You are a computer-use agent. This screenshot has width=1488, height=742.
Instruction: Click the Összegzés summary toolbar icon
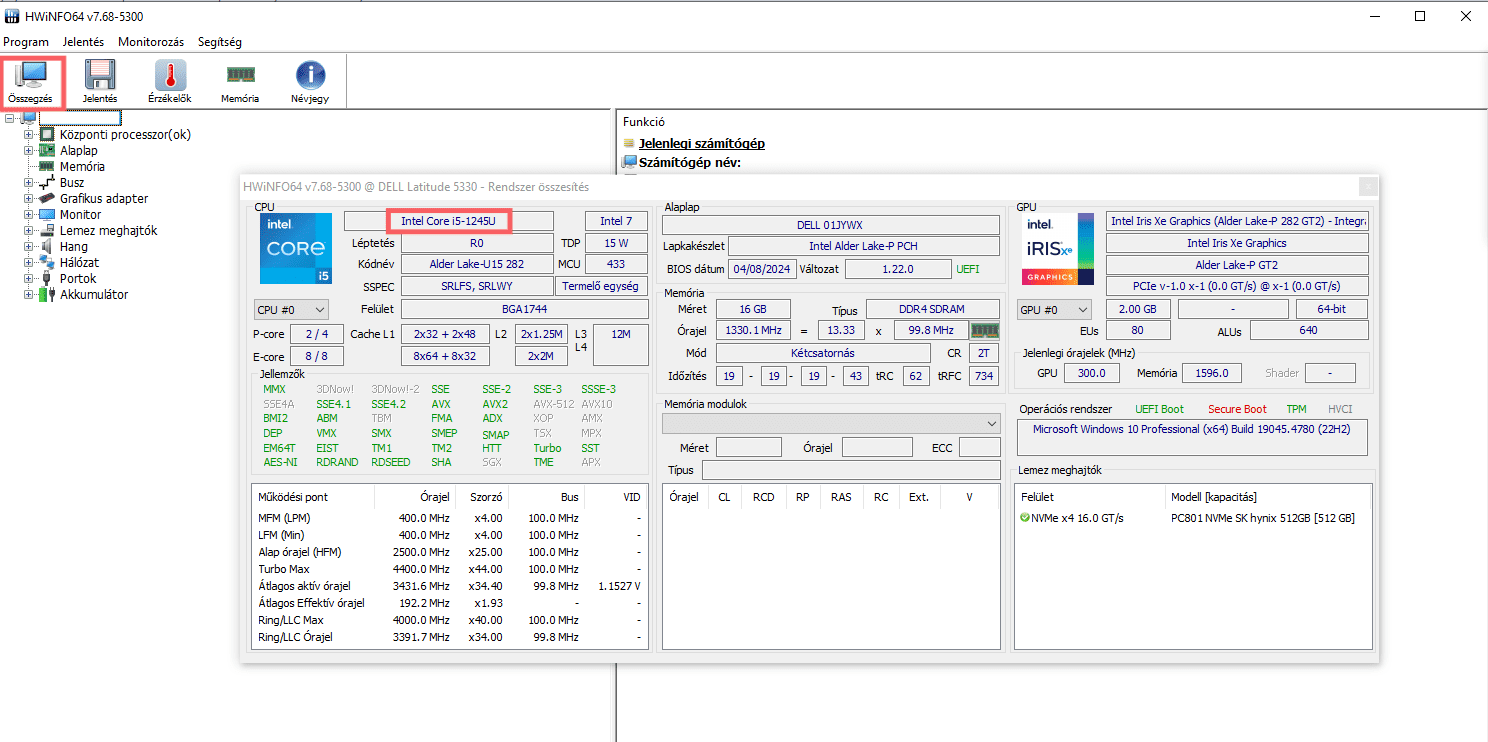click(30, 82)
